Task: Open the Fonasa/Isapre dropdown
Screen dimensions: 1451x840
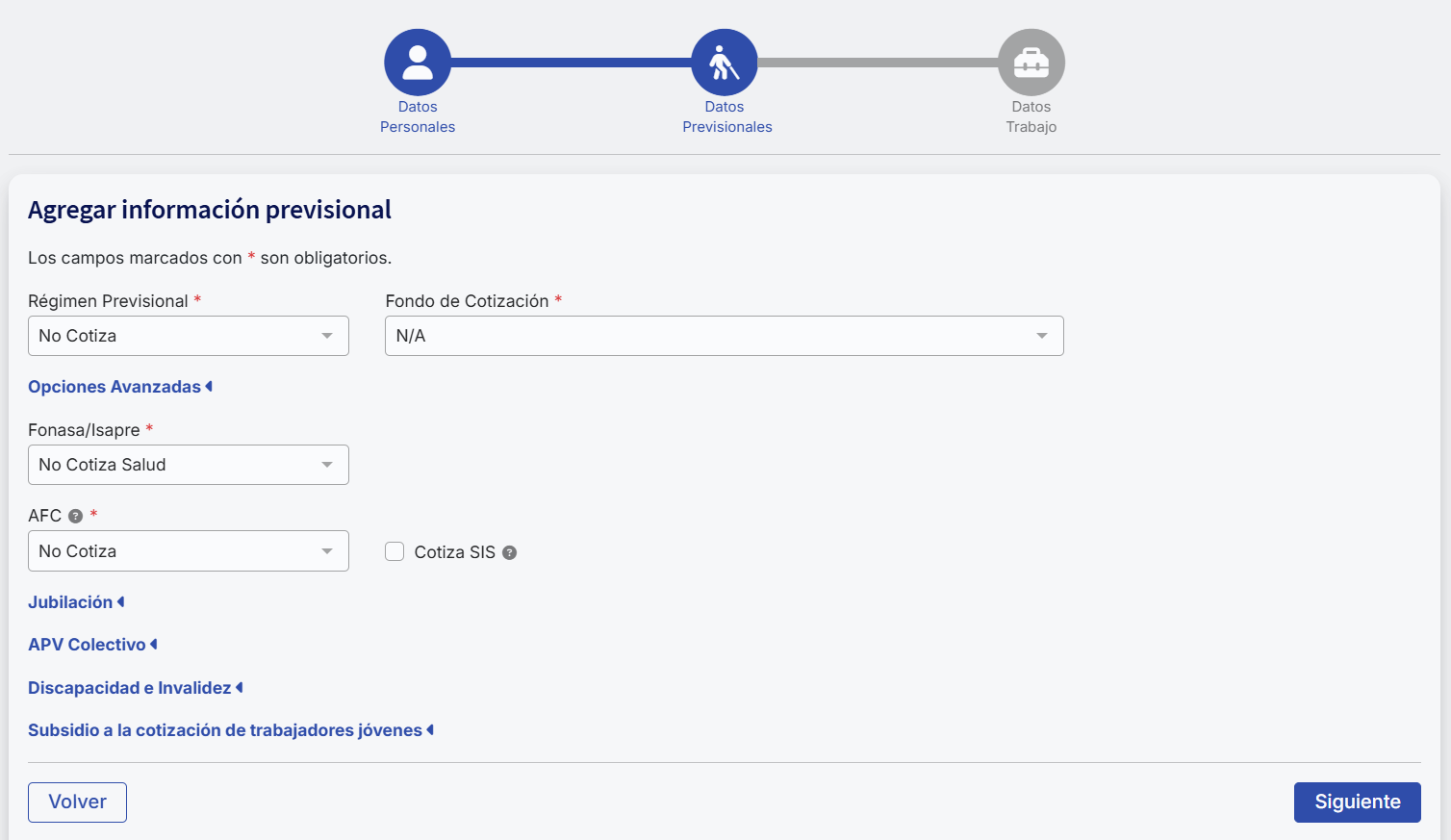Action: coord(189,465)
